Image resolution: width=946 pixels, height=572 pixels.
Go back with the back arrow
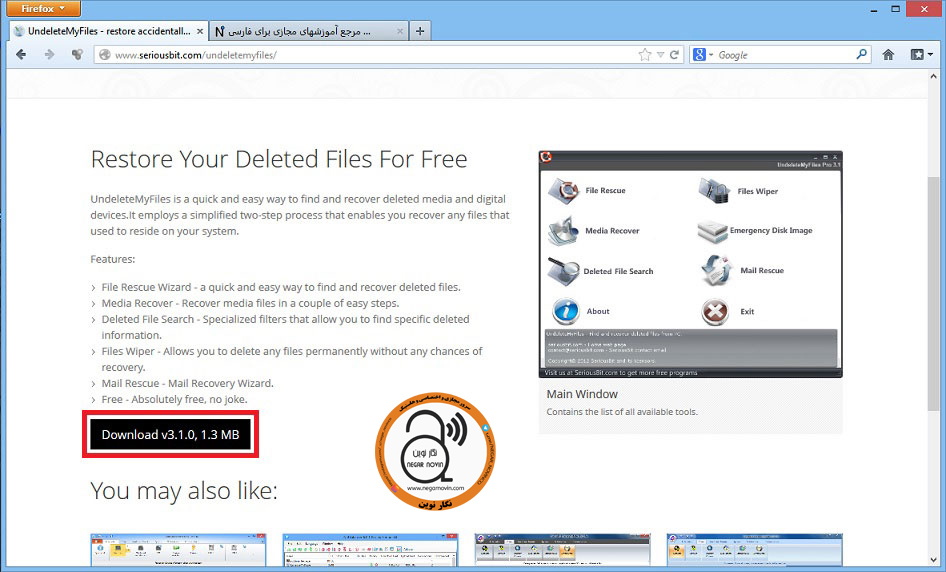(x=21, y=55)
